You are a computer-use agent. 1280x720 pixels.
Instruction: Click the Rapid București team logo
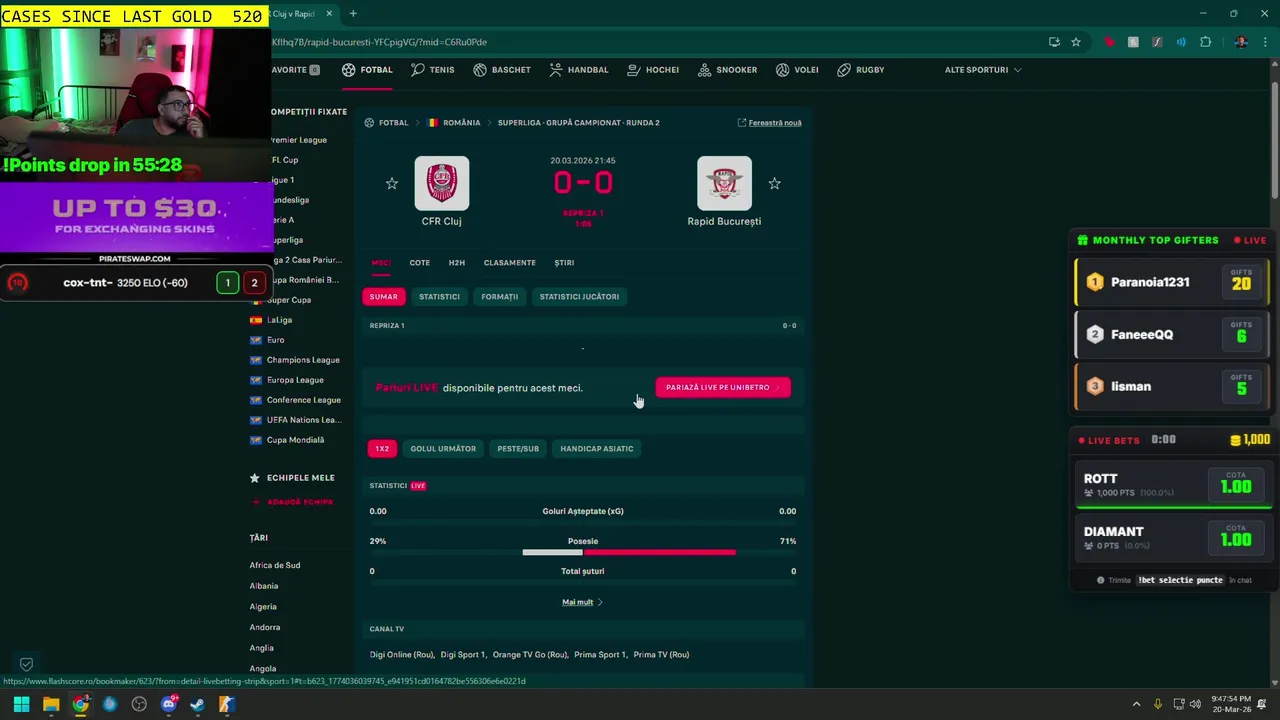click(x=724, y=183)
